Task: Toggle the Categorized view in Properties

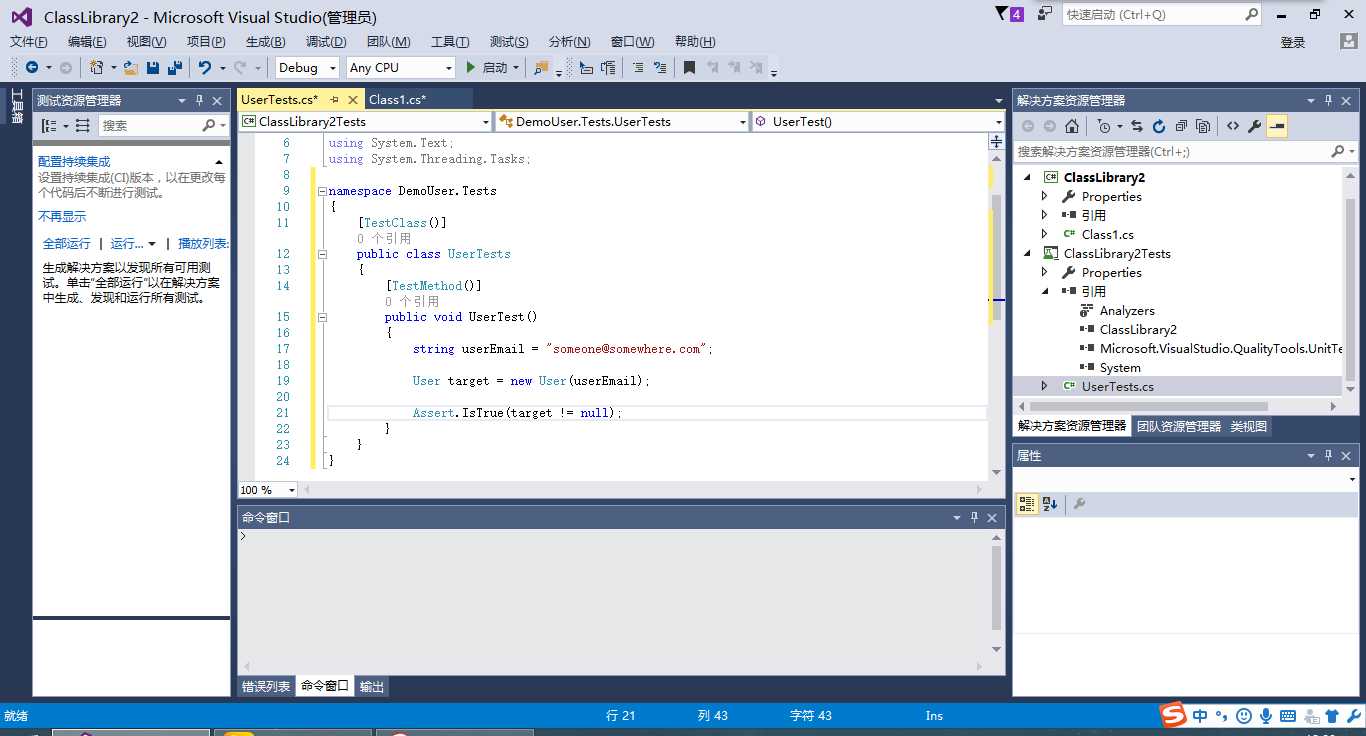Action: tap(1027, 504)
